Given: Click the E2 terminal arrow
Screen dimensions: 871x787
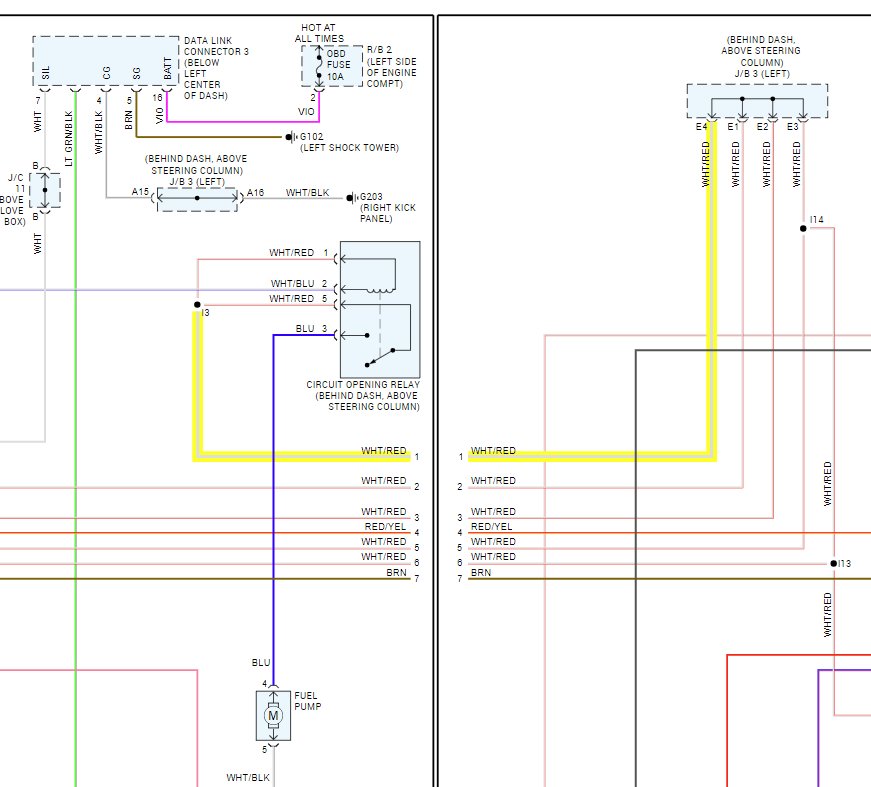Looking at the screenshot, I should click(x=773, y=116).
